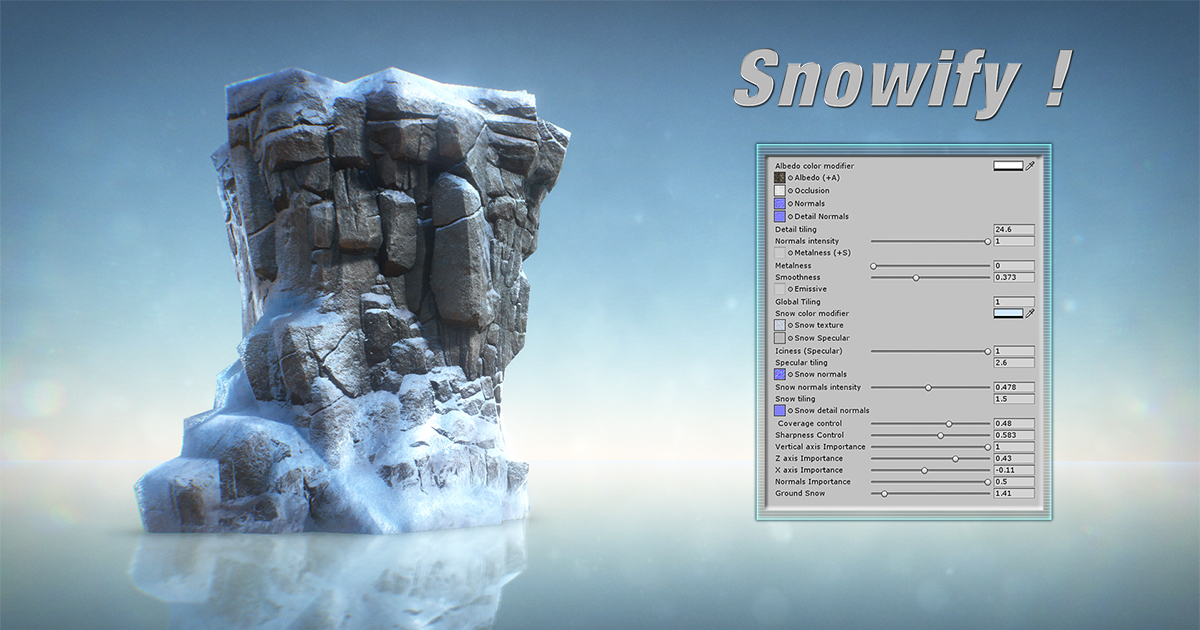Click the Snow detail normals thumbnail
Viewport: 1200px width, 630px height.
pyautogui.click(x=780, y=410)
